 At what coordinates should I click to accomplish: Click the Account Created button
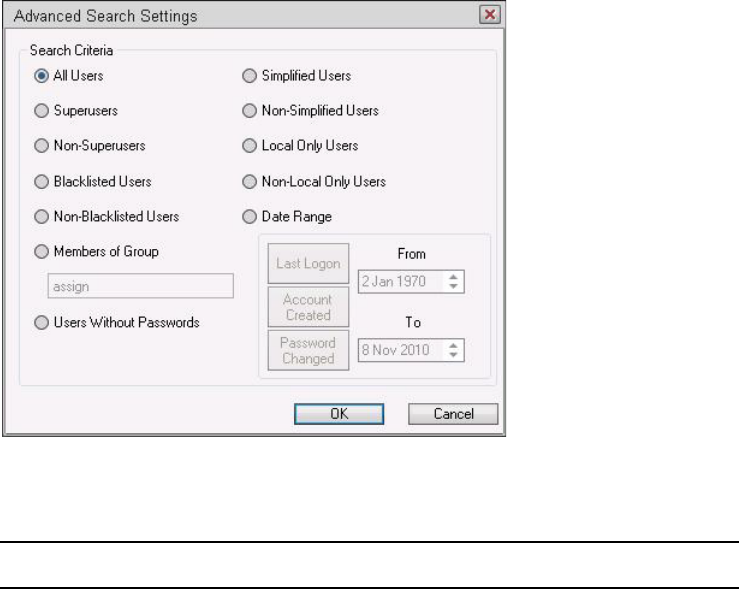[308, 307]
